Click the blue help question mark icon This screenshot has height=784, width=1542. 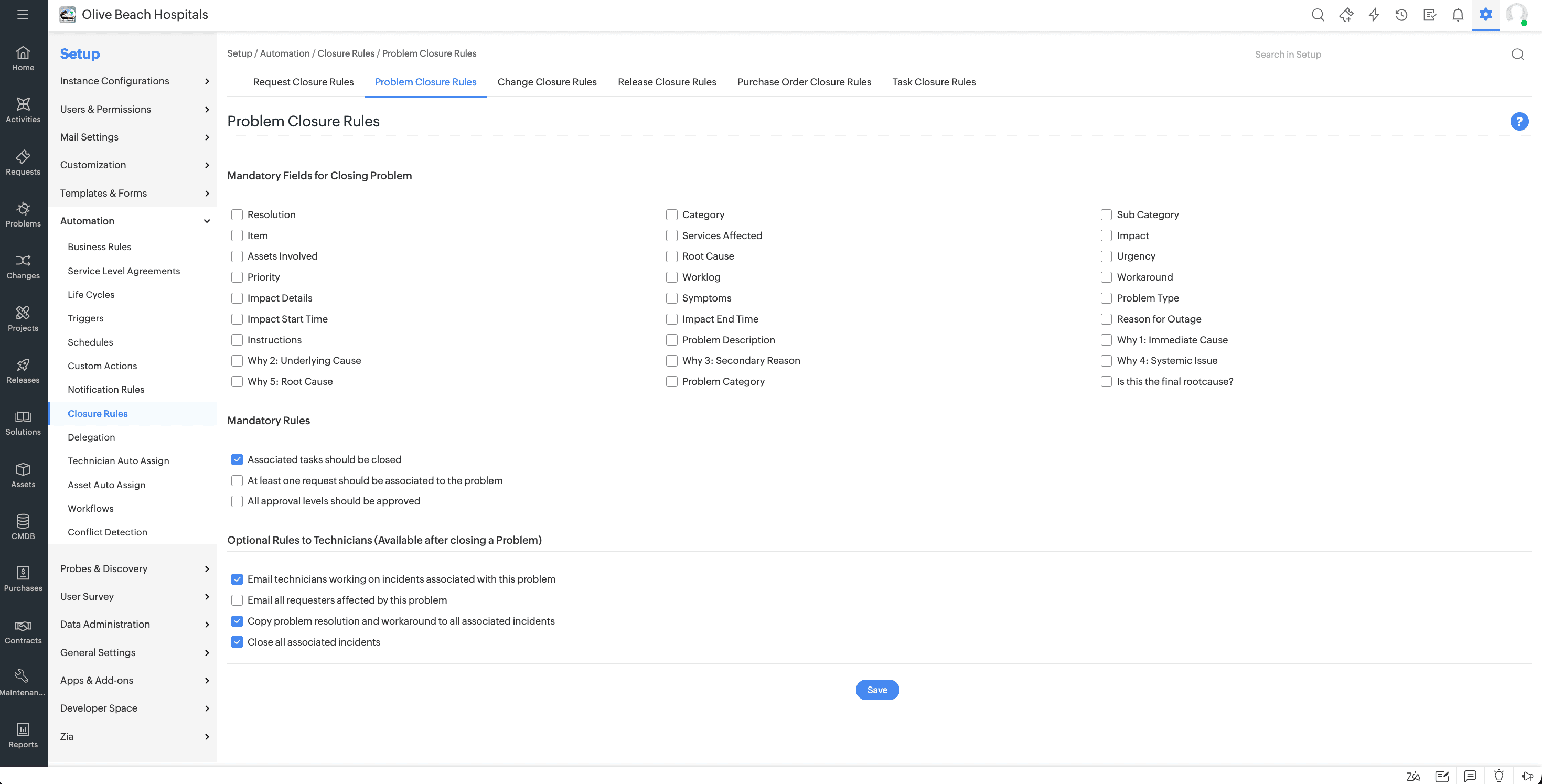pyautogui.click(x=1518, y=122)
